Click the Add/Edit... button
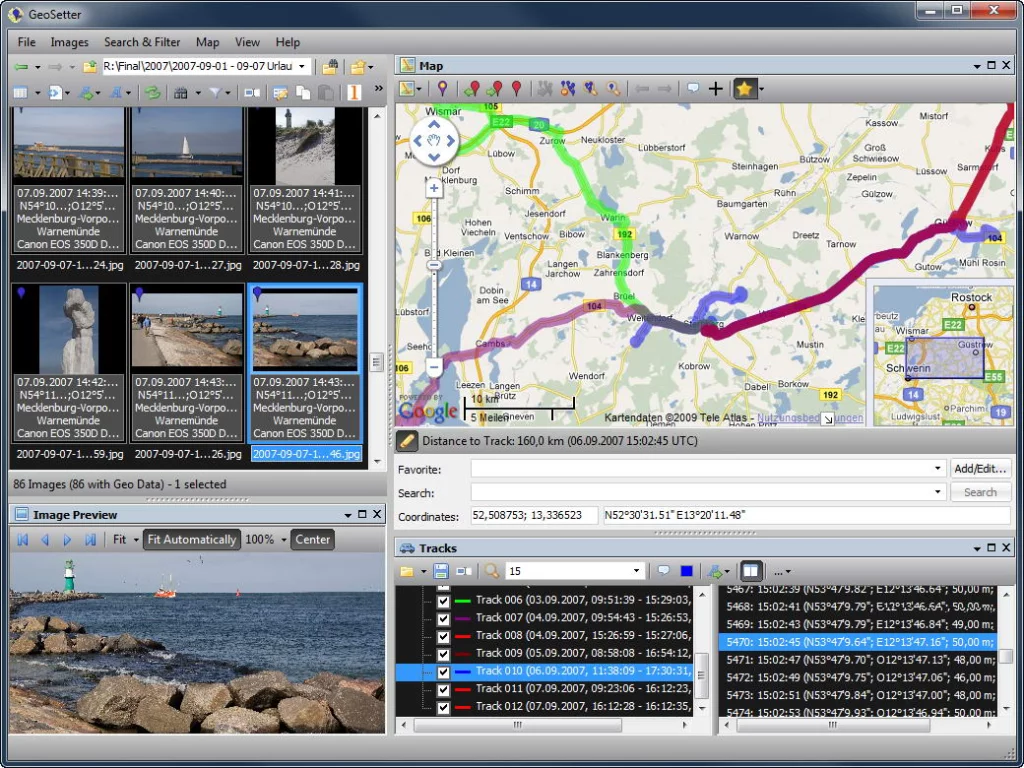This screenshot has width=1024, height=768. (x=980, y=469)
